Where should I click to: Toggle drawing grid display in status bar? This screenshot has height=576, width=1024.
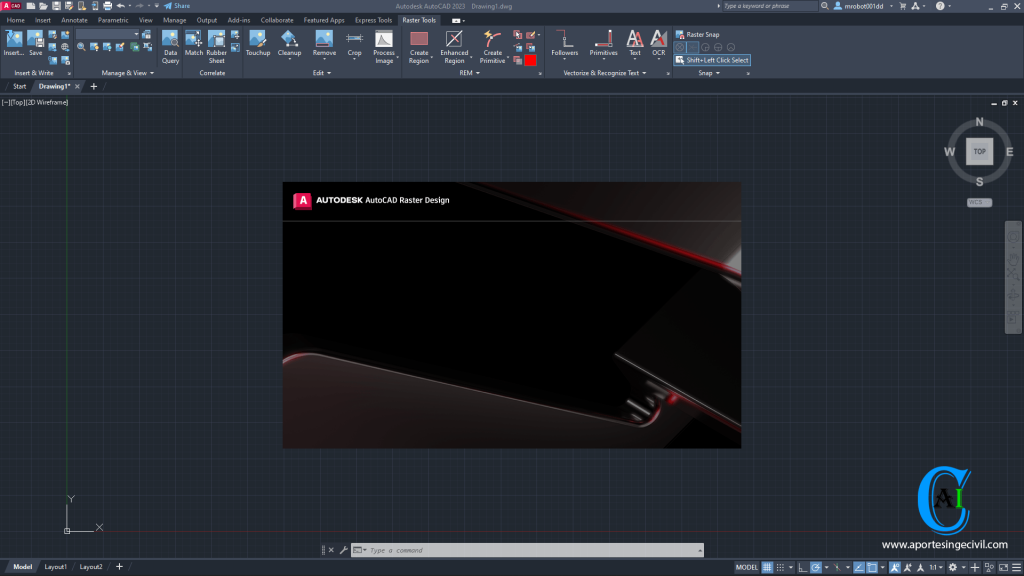tap(767, 568)
